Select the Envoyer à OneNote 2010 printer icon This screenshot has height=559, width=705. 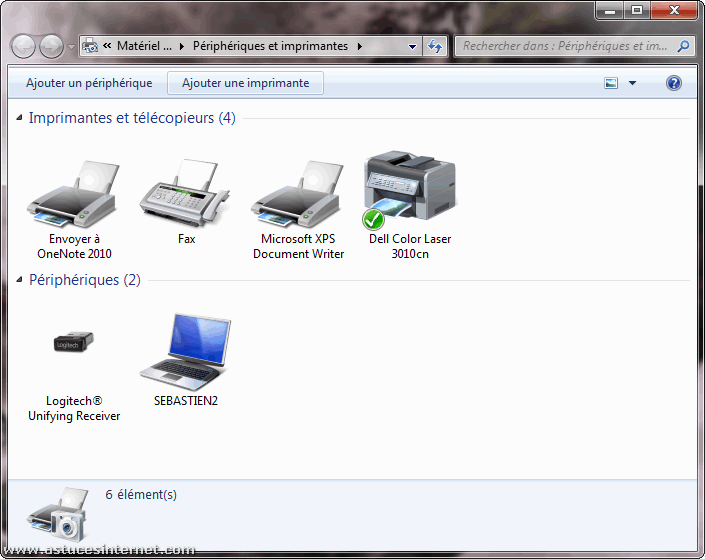(73, 194)
